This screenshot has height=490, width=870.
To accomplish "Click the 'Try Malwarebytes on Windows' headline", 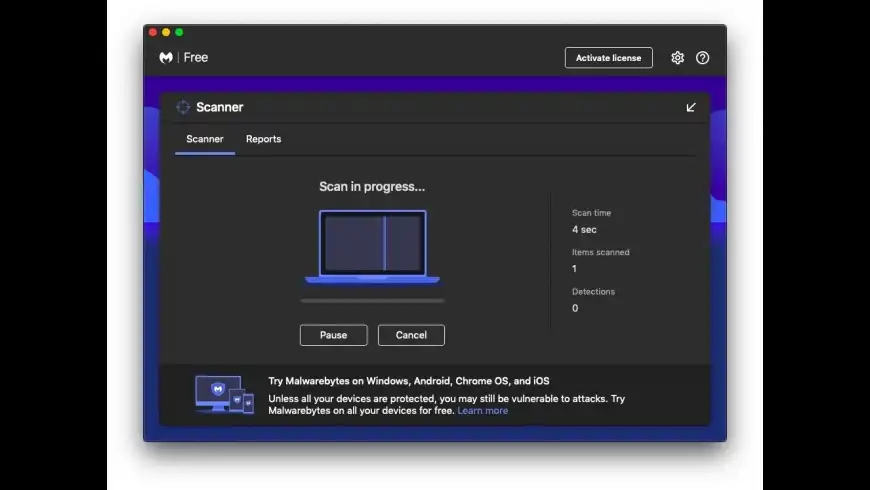I will pos(409,381).
